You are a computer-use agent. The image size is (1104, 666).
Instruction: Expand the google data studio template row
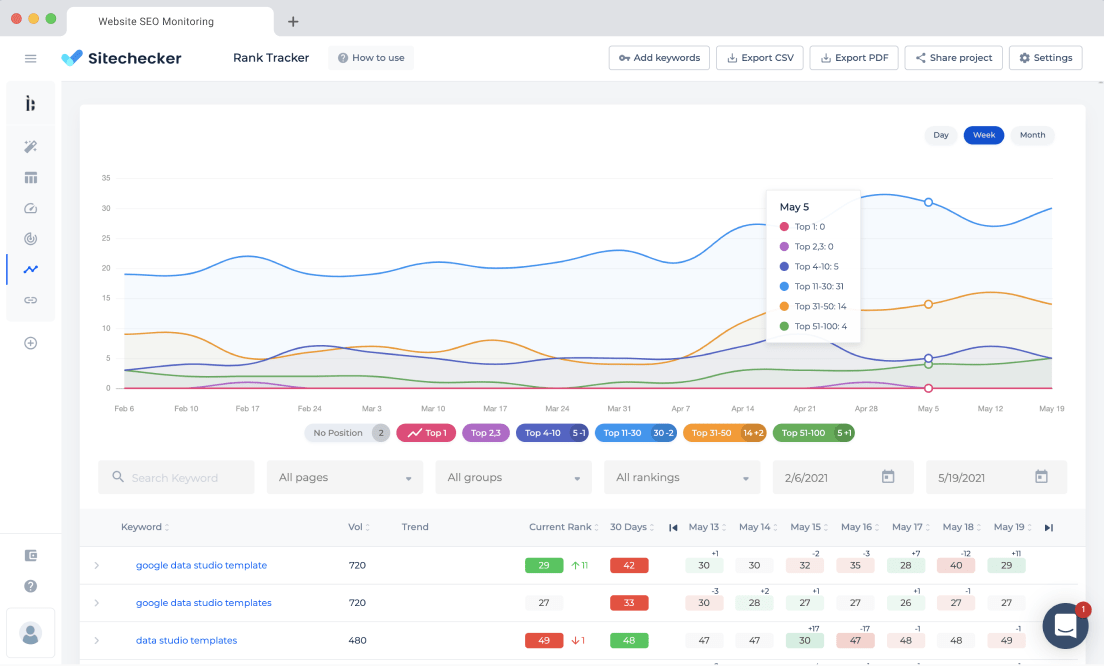point(96,565)
